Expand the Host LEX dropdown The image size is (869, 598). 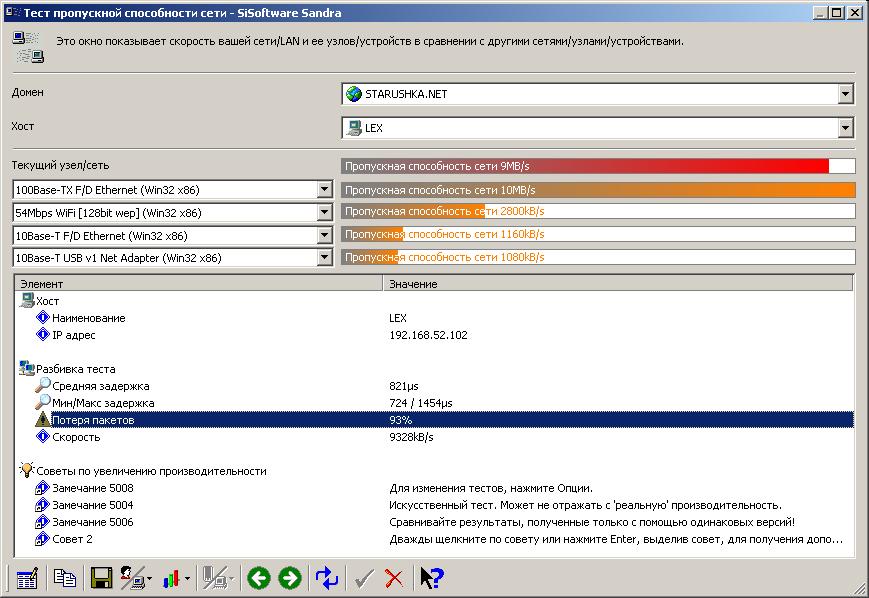click(846, 128)
